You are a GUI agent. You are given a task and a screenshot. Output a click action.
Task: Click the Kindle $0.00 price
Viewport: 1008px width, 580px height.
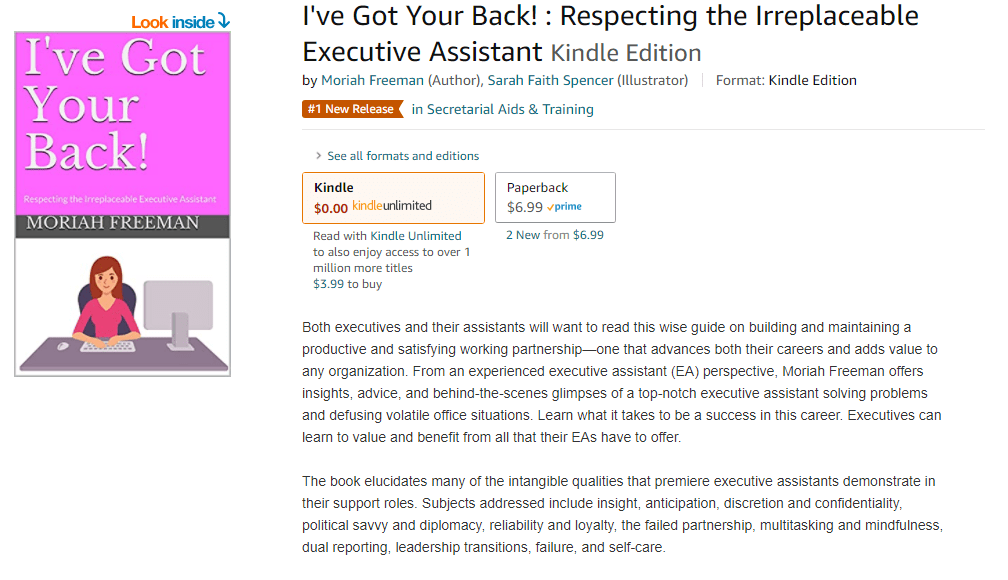point(330,208)
